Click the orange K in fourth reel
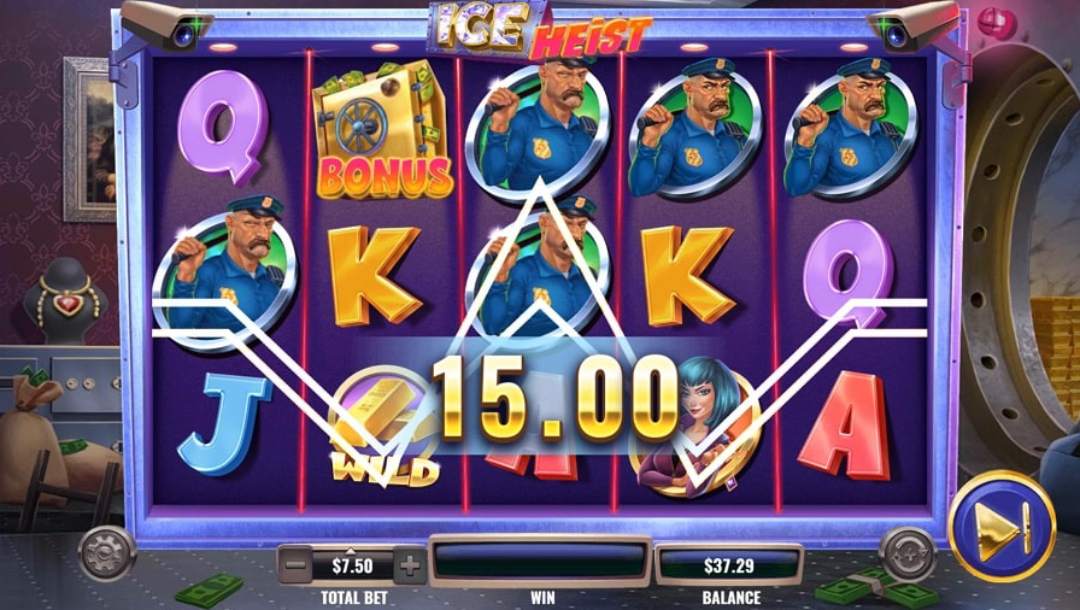1080x610 pixels. click(687, 274)
